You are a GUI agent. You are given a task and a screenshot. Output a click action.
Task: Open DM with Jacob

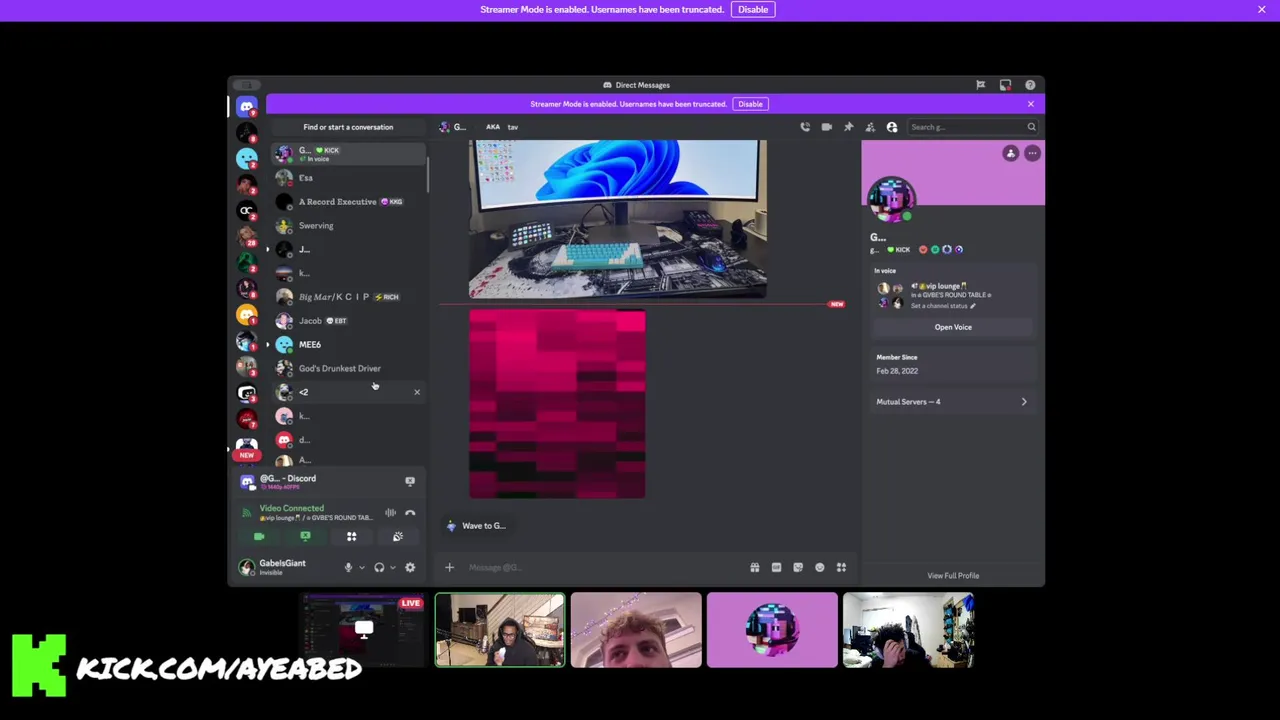pyautogui.click(x=348, y=321)
